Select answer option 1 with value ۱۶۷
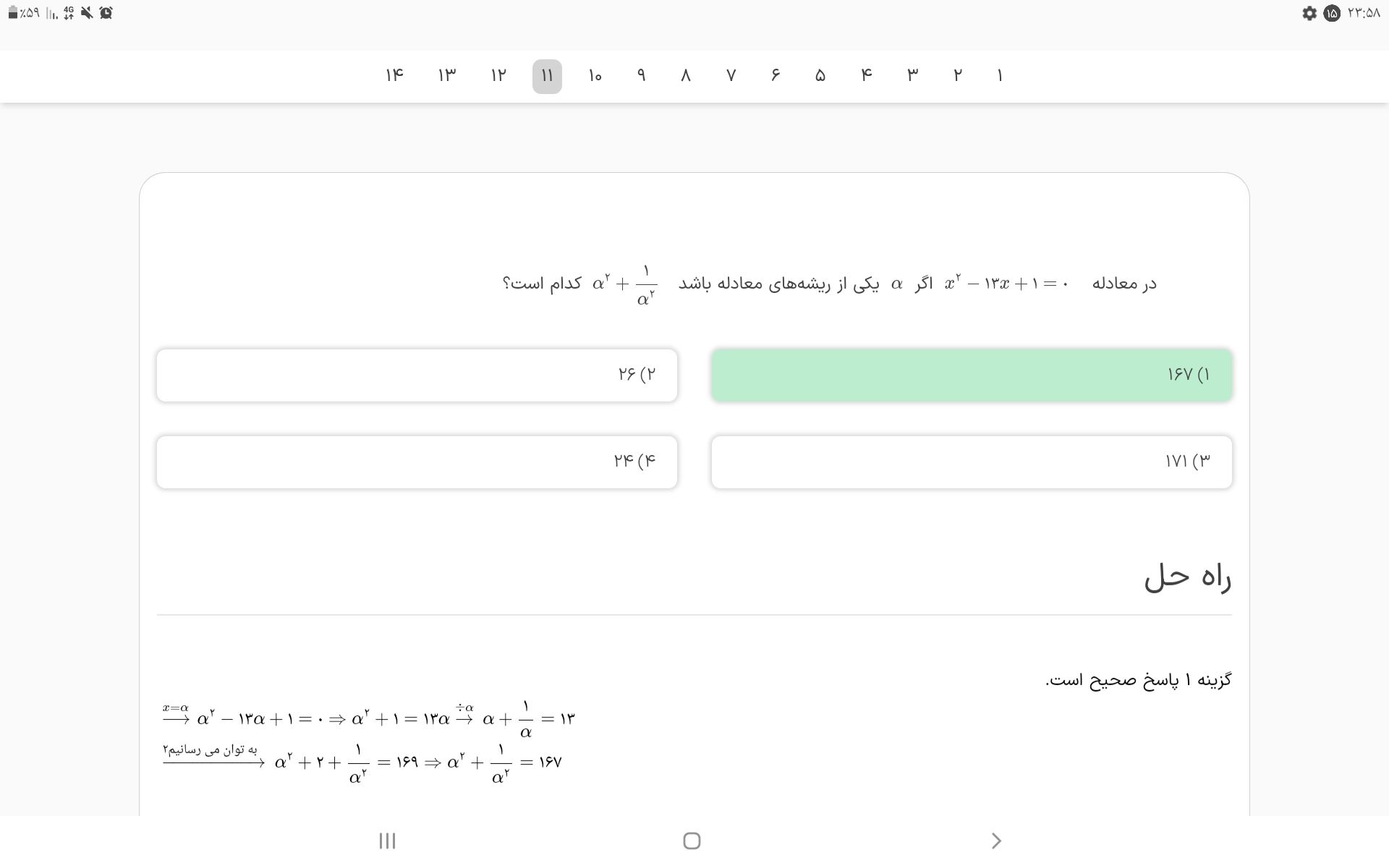 [x=972, y=375]
